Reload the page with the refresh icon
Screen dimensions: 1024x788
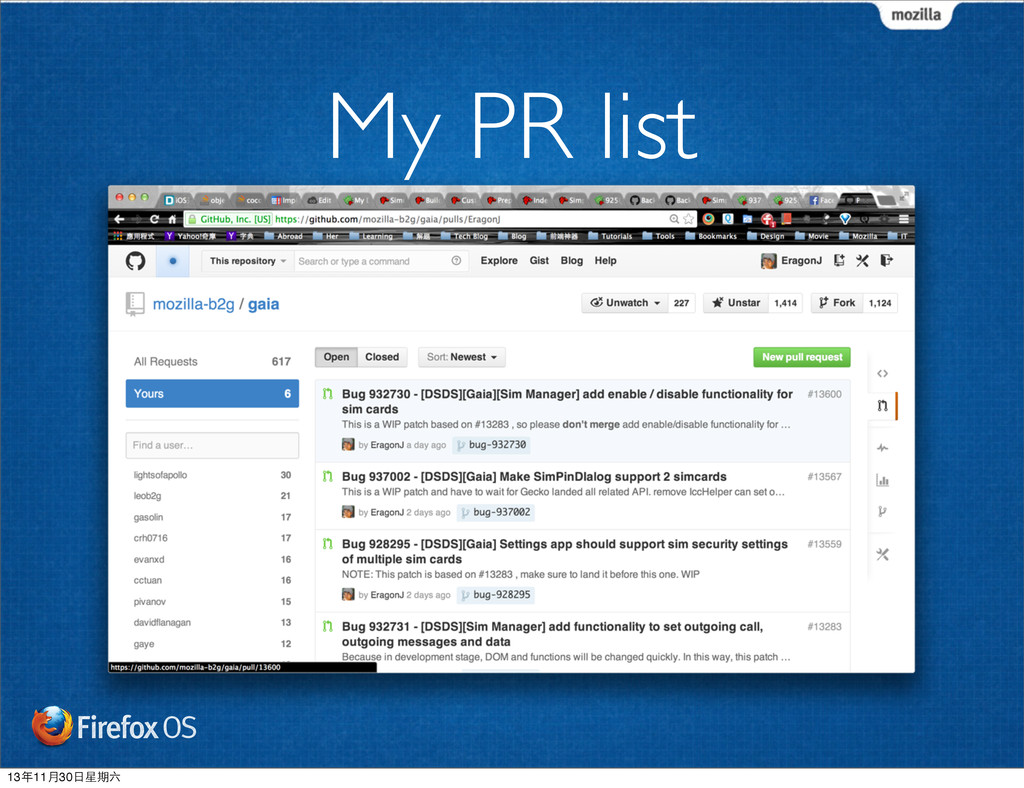click(154, 219)
